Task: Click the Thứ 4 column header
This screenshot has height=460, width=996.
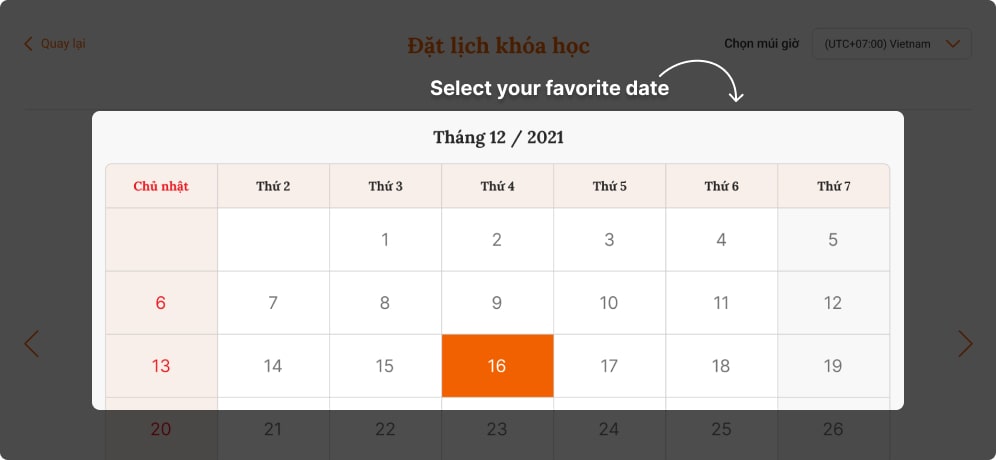Action: [x=497, y=186]
